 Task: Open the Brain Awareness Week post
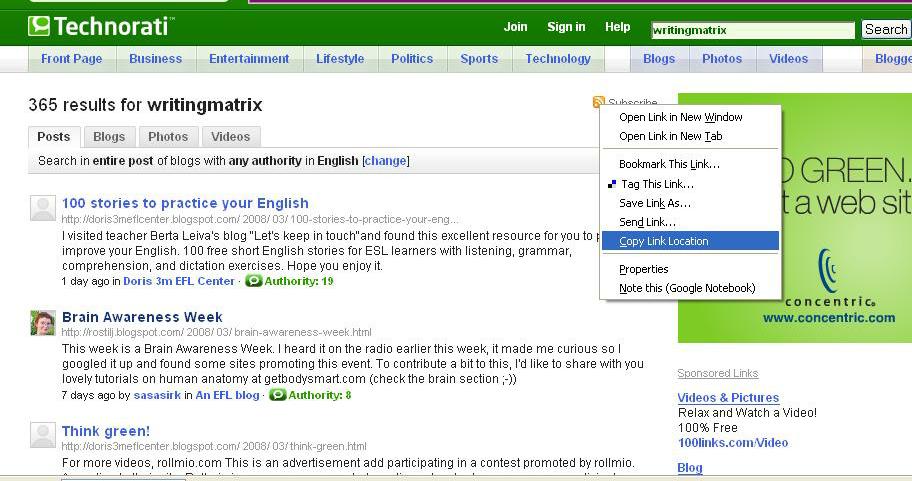[142, 317]
